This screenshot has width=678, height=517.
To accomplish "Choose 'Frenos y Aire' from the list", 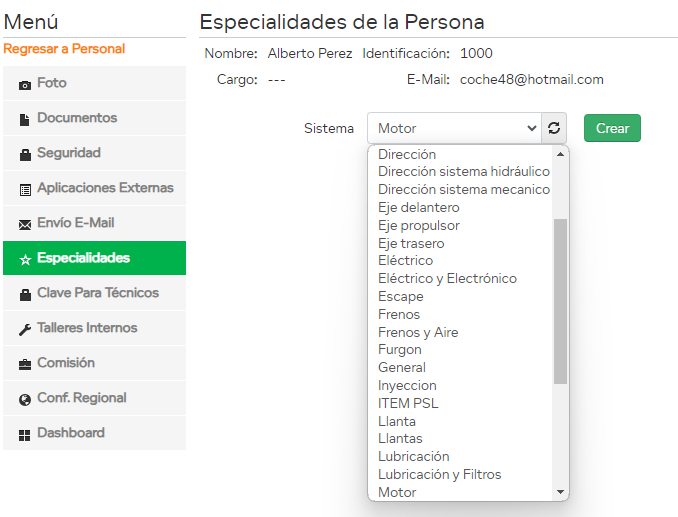I will pyautogui.click(x=418, y=332).
